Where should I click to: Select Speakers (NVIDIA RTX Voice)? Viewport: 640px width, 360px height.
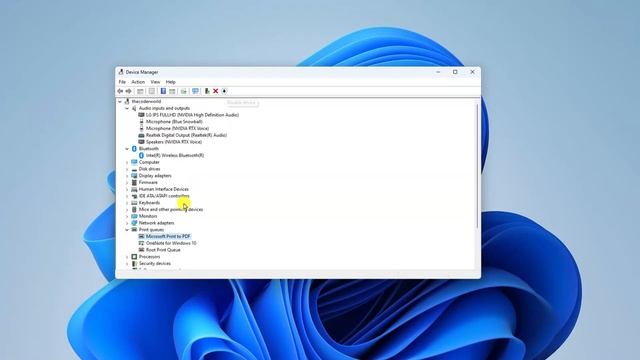coord(173,142)
